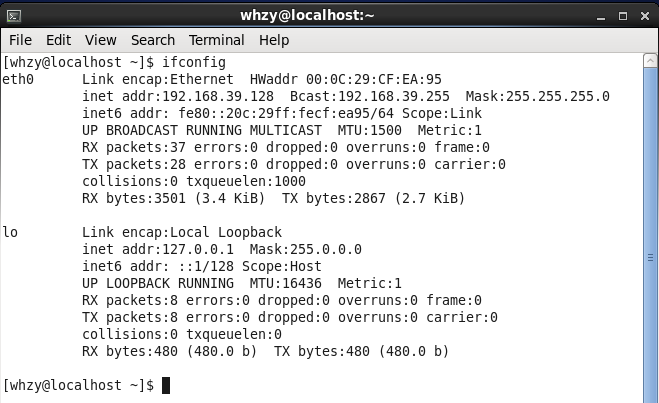The height and width of the screenshot is (403, 659).
Task: Click the Mask:255.255.255.0 text
Action: click(x=538, y=96)
